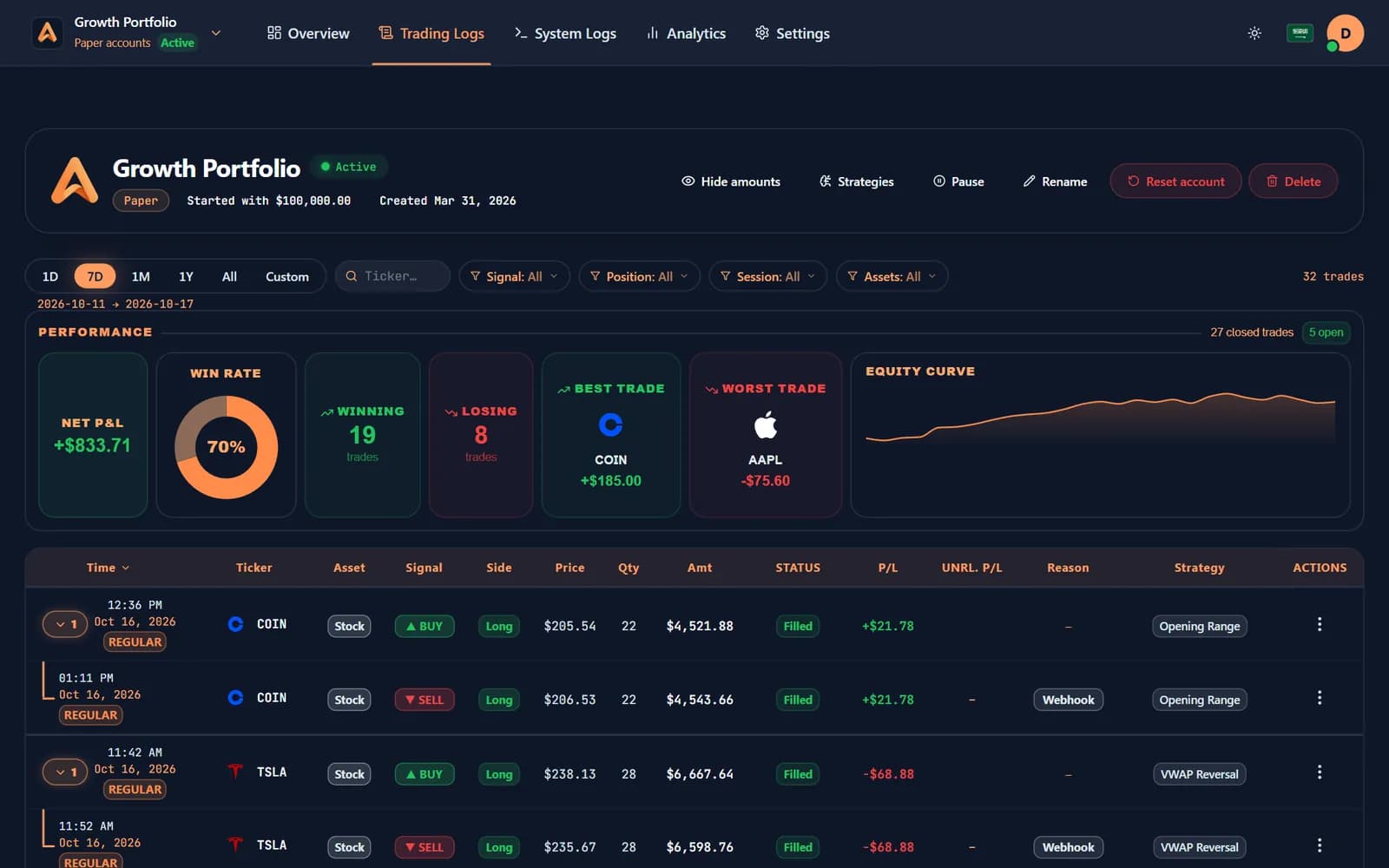The height and width of the screenshot is (868, 1389).
Task: Open the Signal: All filter dropdown
Action: (514, 276)
